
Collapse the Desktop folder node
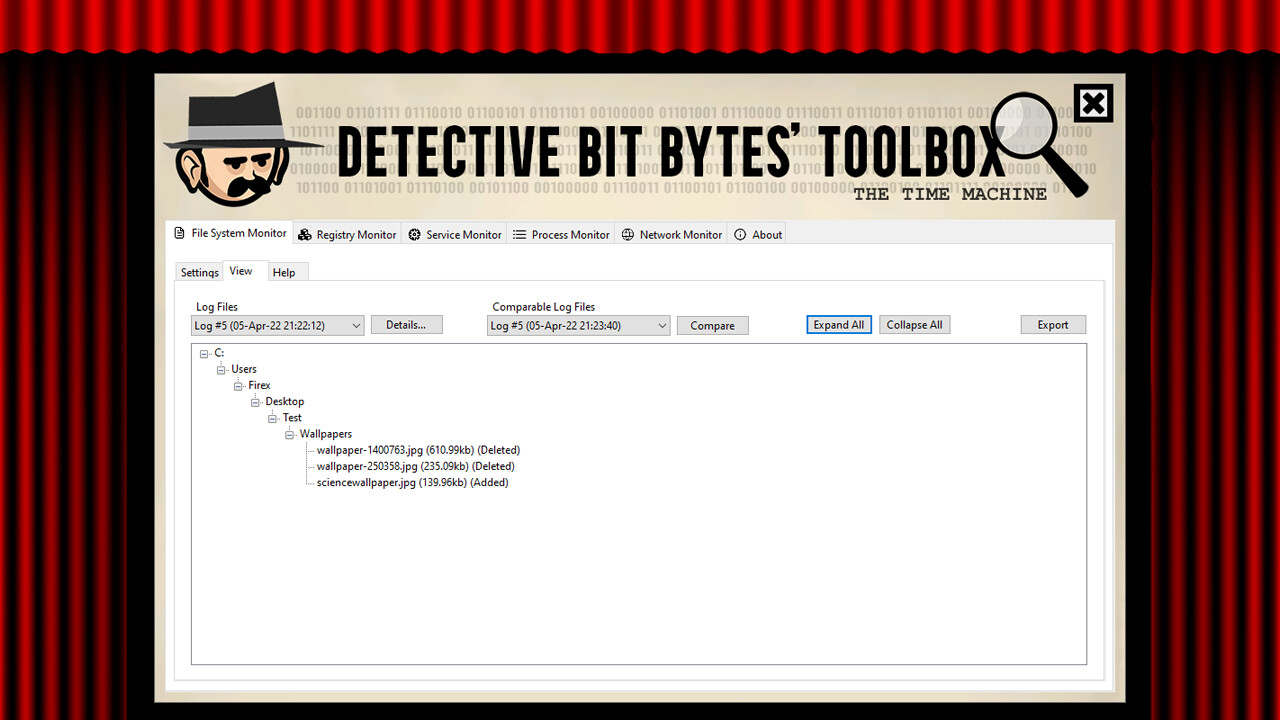(256, 401)
